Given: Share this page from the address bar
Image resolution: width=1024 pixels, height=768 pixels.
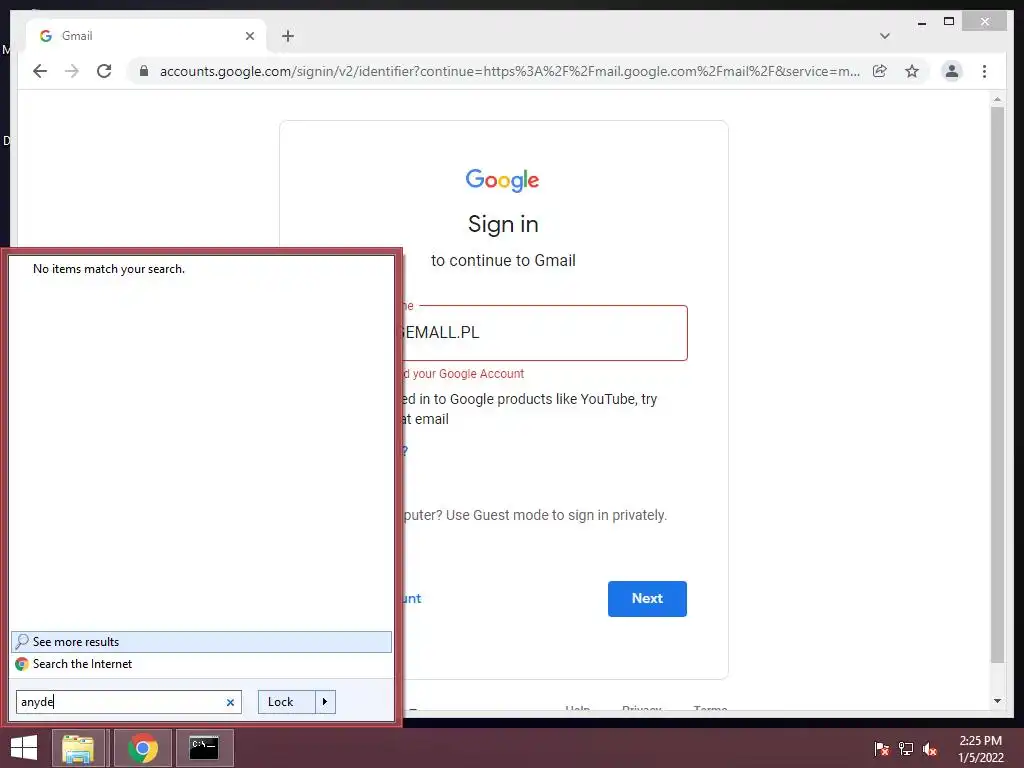Looking at the screenshot, I should [x=880, y=71].
